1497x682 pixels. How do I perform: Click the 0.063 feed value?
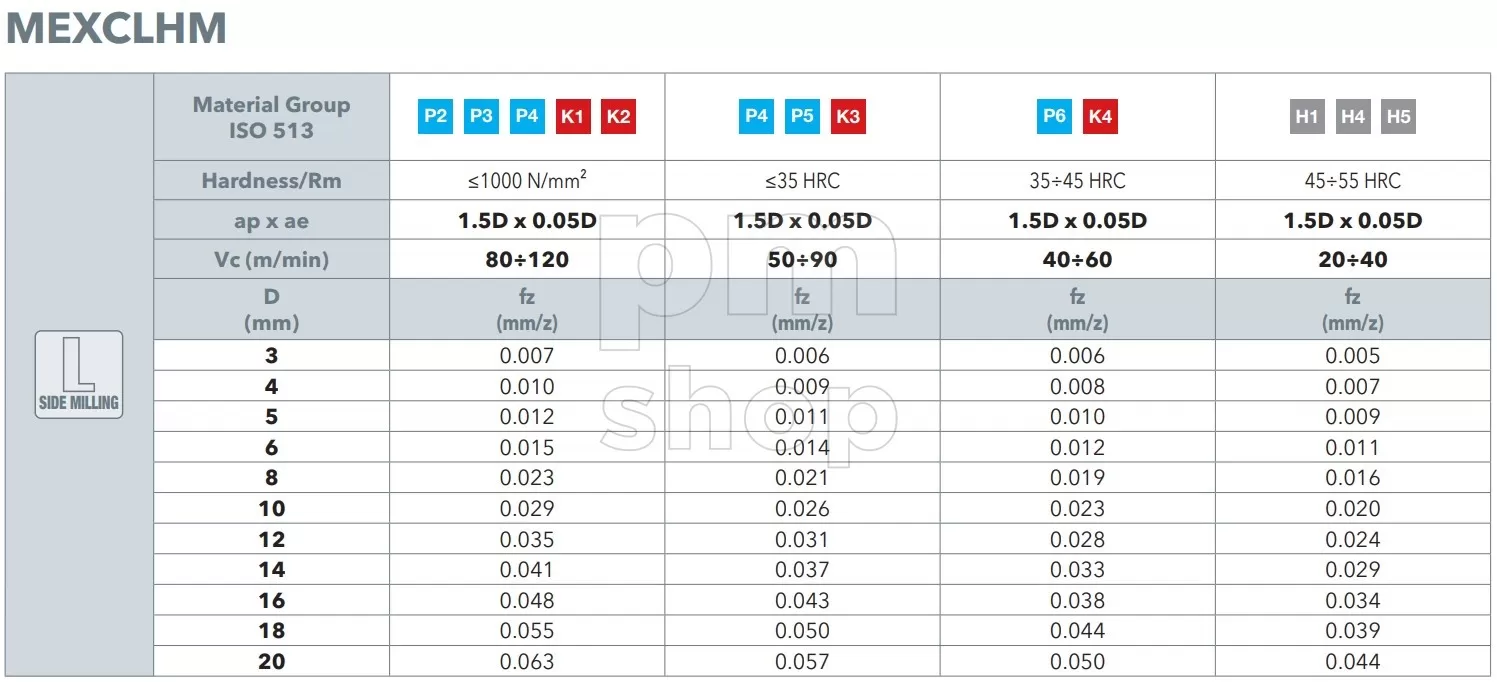coord(527,662)
